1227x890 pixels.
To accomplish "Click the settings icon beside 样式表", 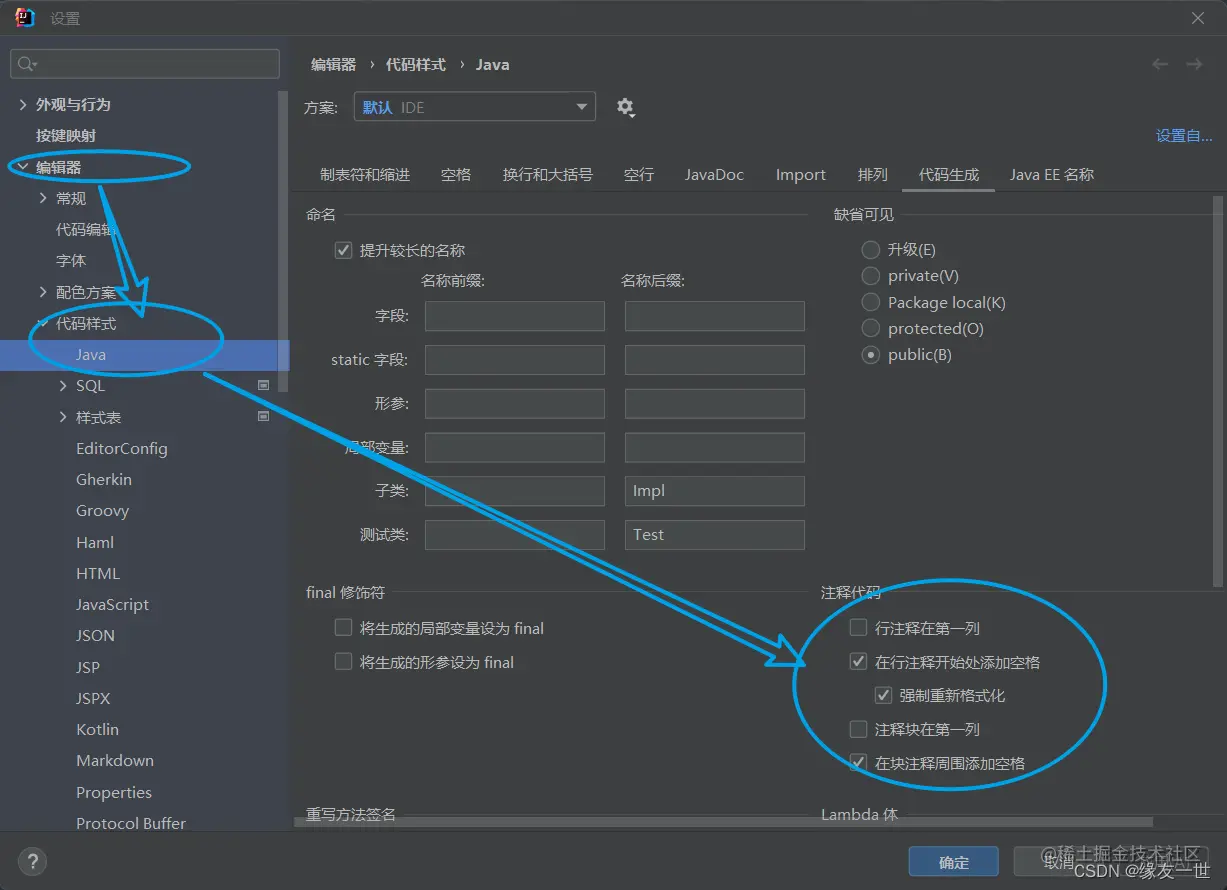I will click(263, 416).
